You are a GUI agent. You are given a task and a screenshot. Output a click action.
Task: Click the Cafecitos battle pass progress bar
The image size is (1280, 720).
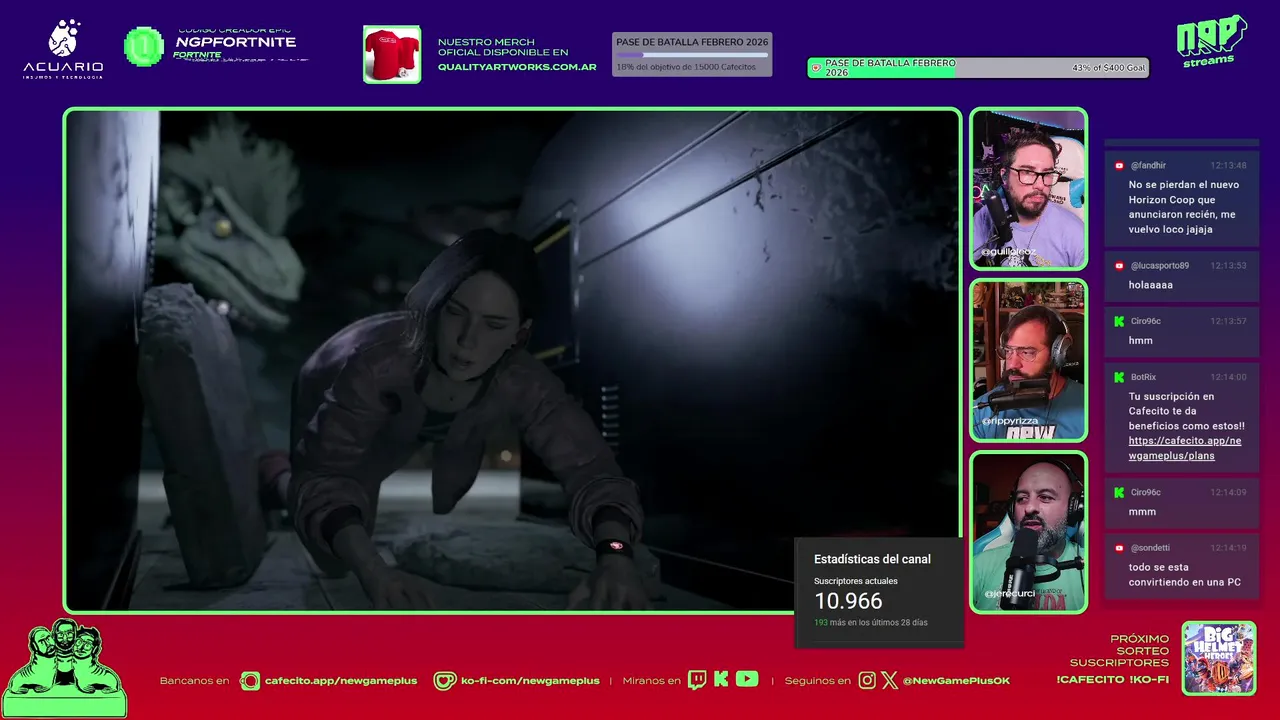point(692,54)
